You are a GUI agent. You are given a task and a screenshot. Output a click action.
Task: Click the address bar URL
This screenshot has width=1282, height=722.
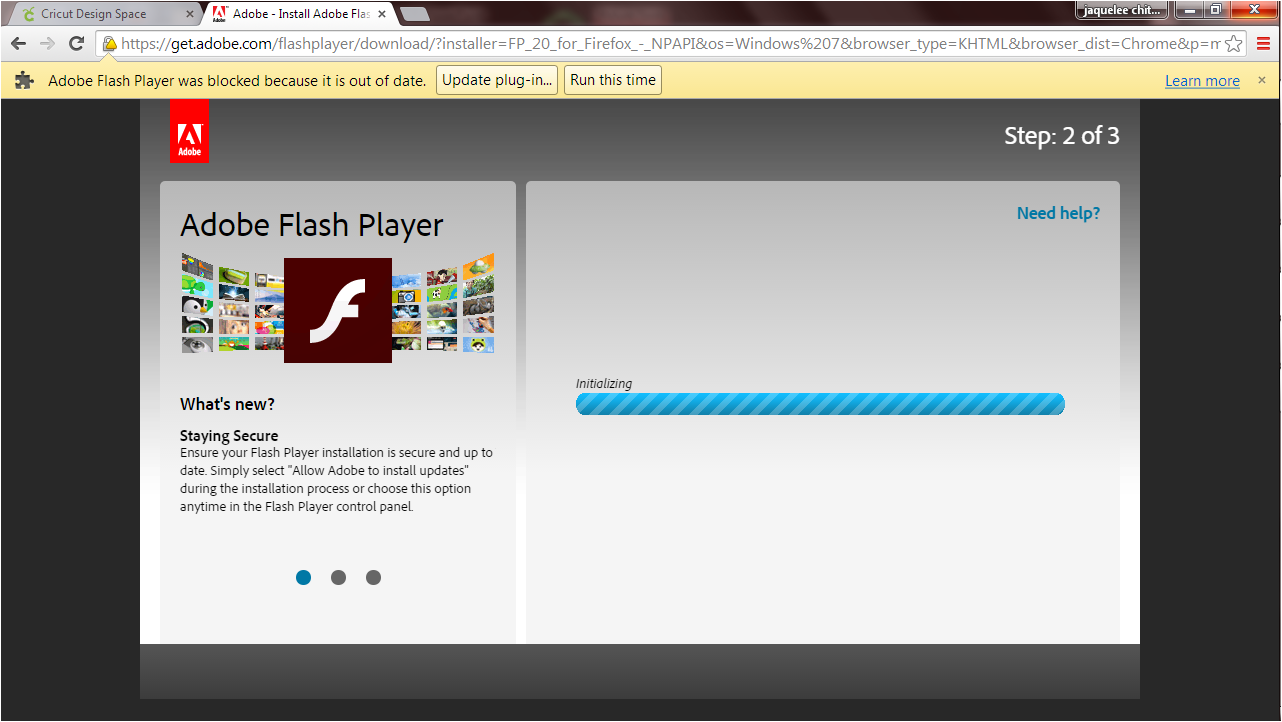click(x=670, y=44)
